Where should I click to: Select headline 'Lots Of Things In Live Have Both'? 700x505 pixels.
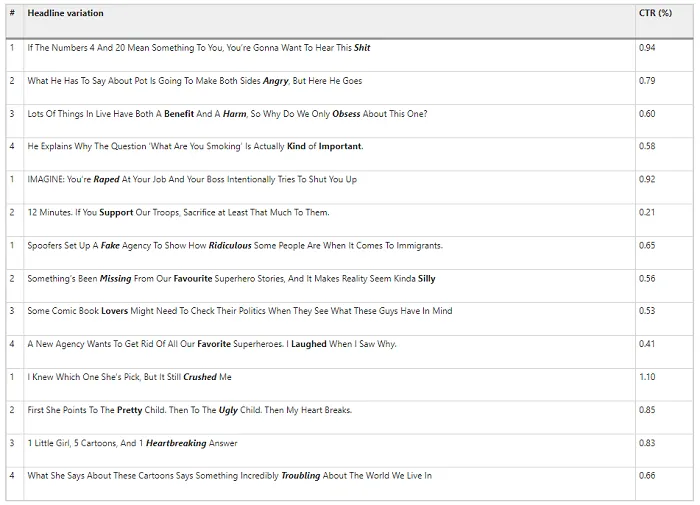[227, 114]
